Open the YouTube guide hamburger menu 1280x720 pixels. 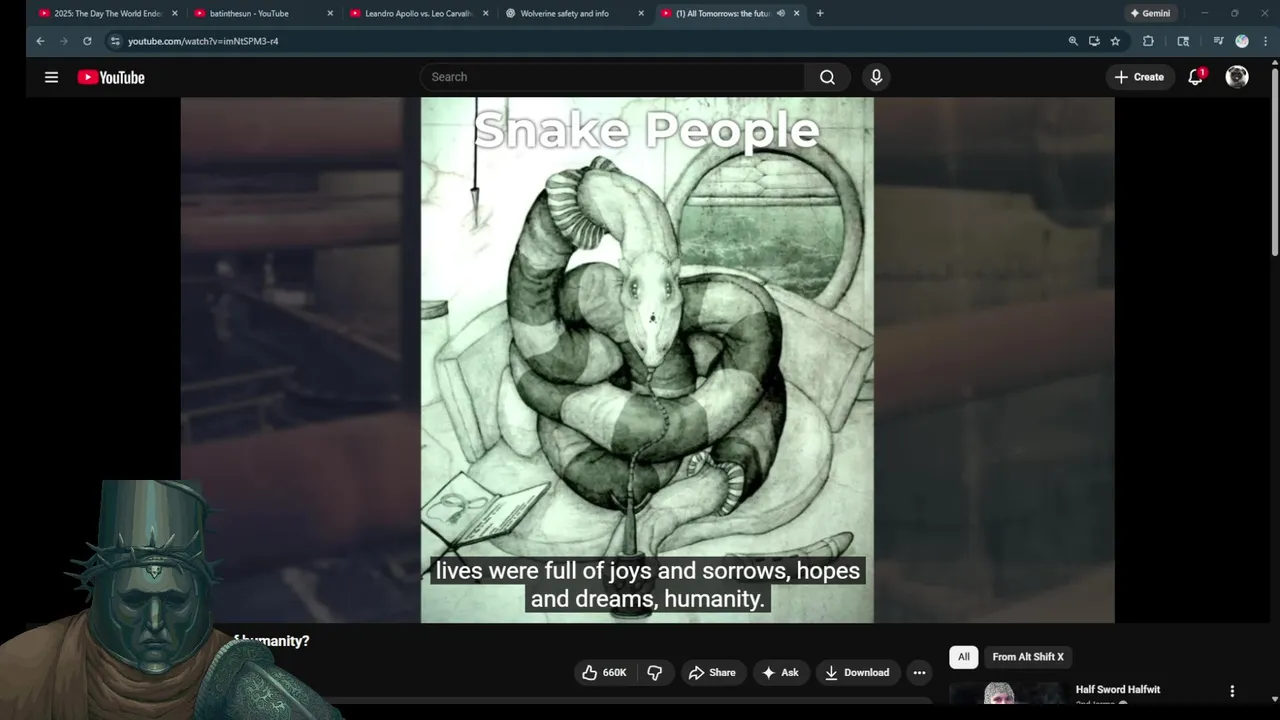(x=51, y=77)
